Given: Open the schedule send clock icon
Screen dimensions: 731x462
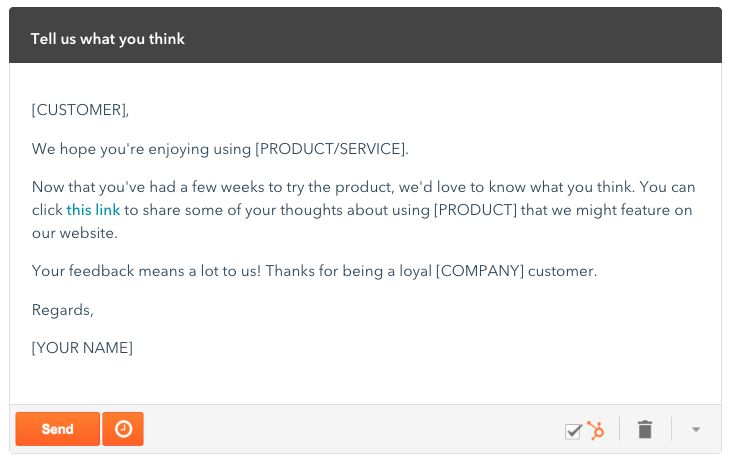Looking at the screenshot, I should pyautogui.click(x=123, y=429).
